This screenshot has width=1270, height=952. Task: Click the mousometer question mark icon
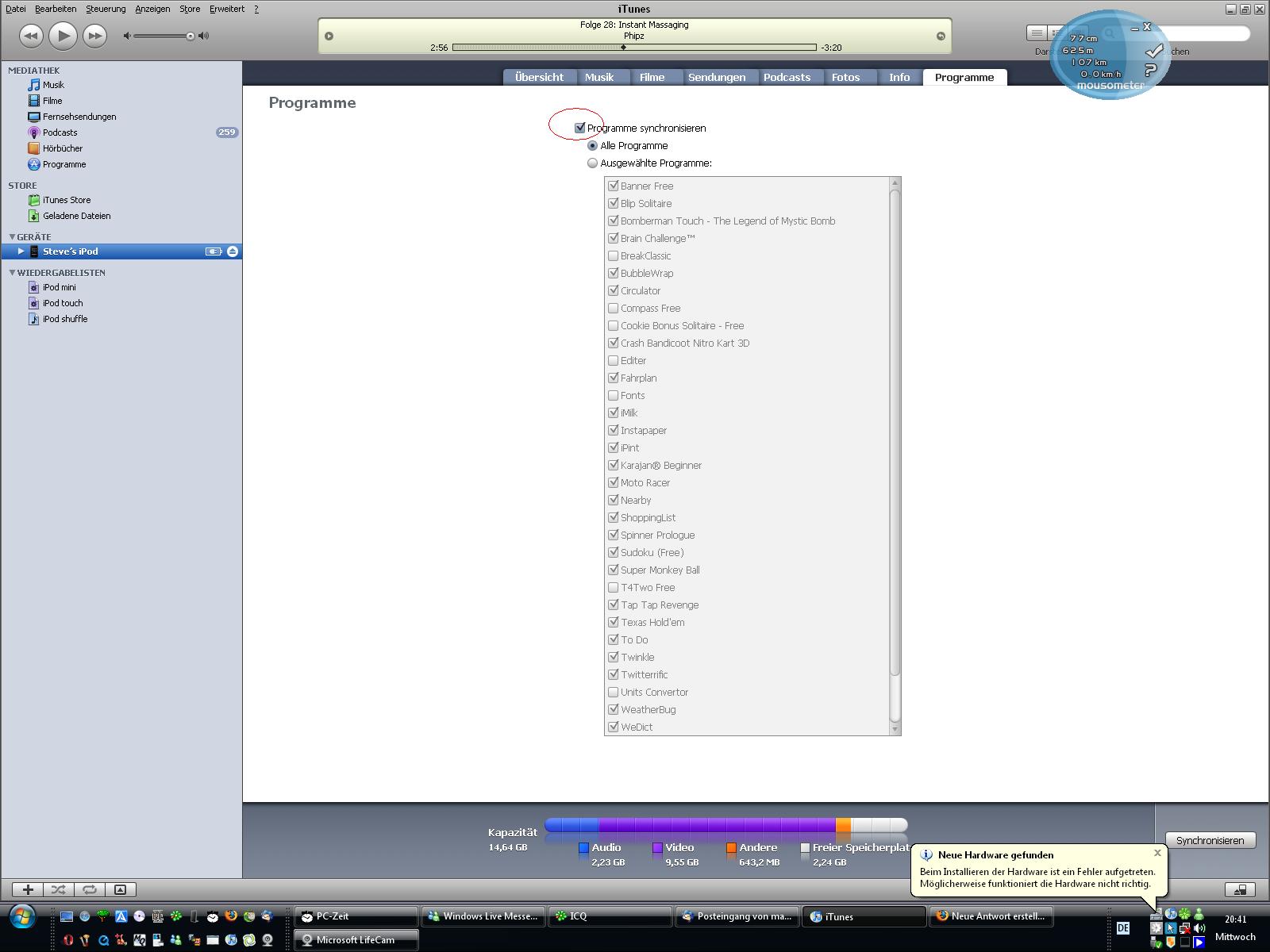(1151, 70)
